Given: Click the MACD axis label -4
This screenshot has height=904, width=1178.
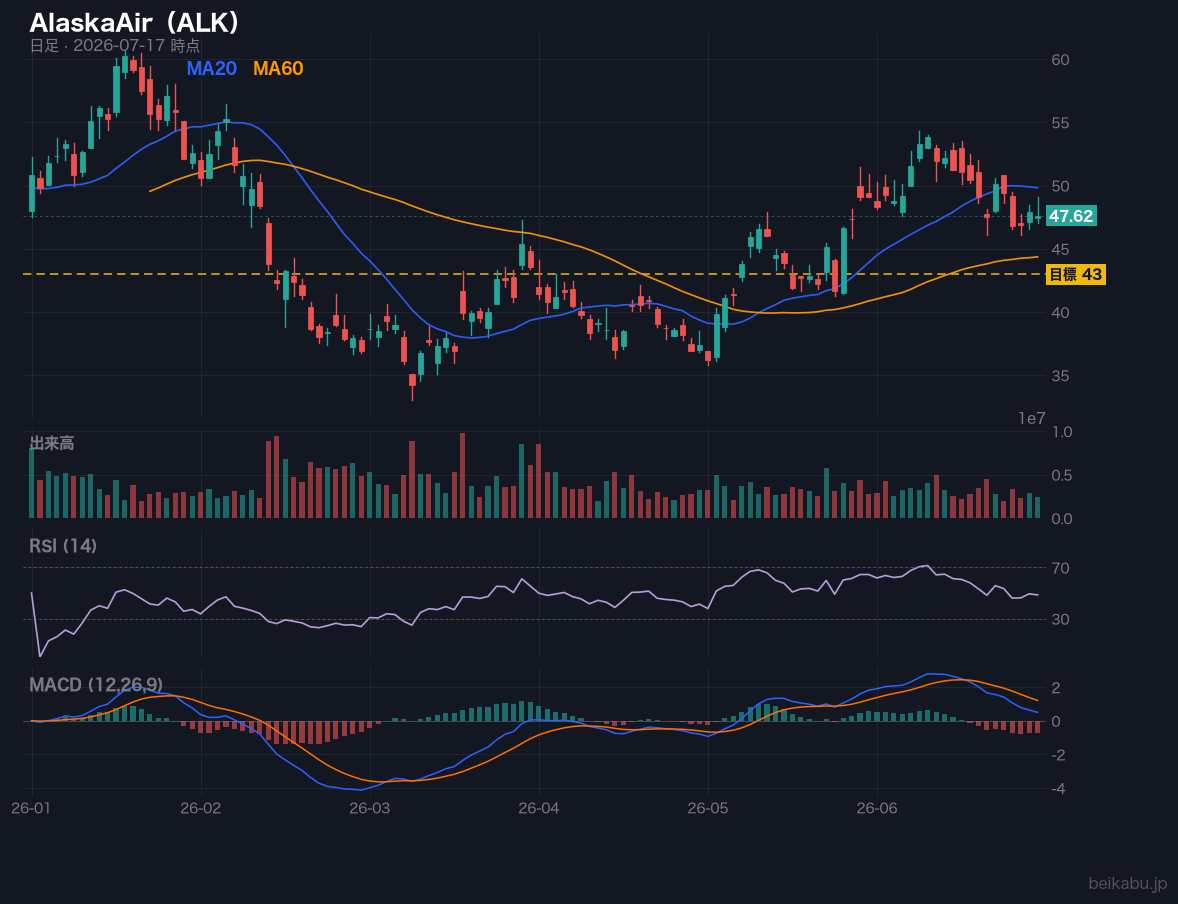Looking at the screenshot, I should [1058, 789].
